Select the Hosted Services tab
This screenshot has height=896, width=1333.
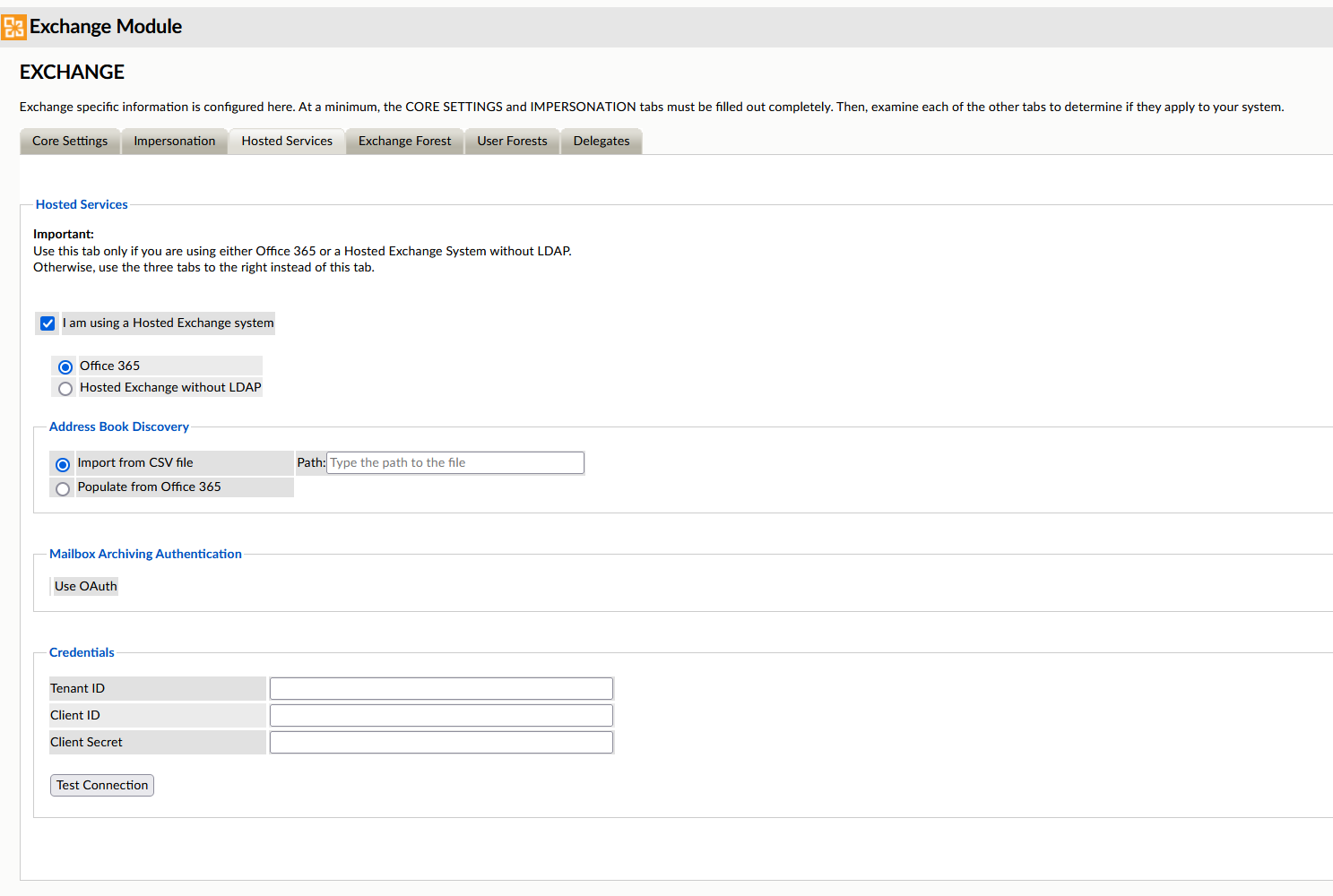click(x=287, y=141)
